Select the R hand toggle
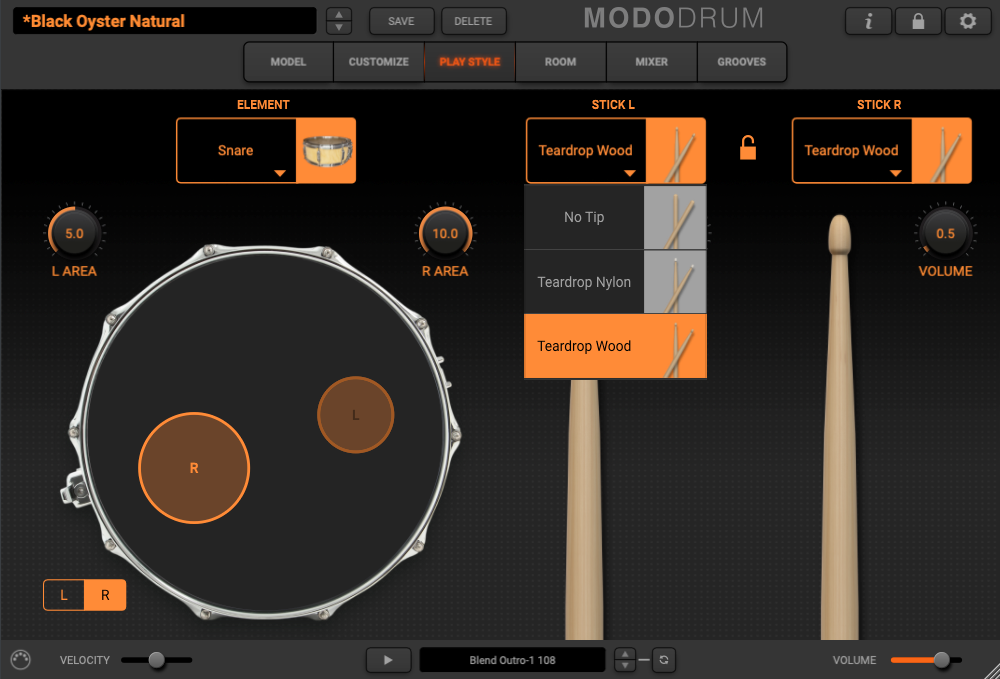1000x679 pixels. tap(105, 595)
